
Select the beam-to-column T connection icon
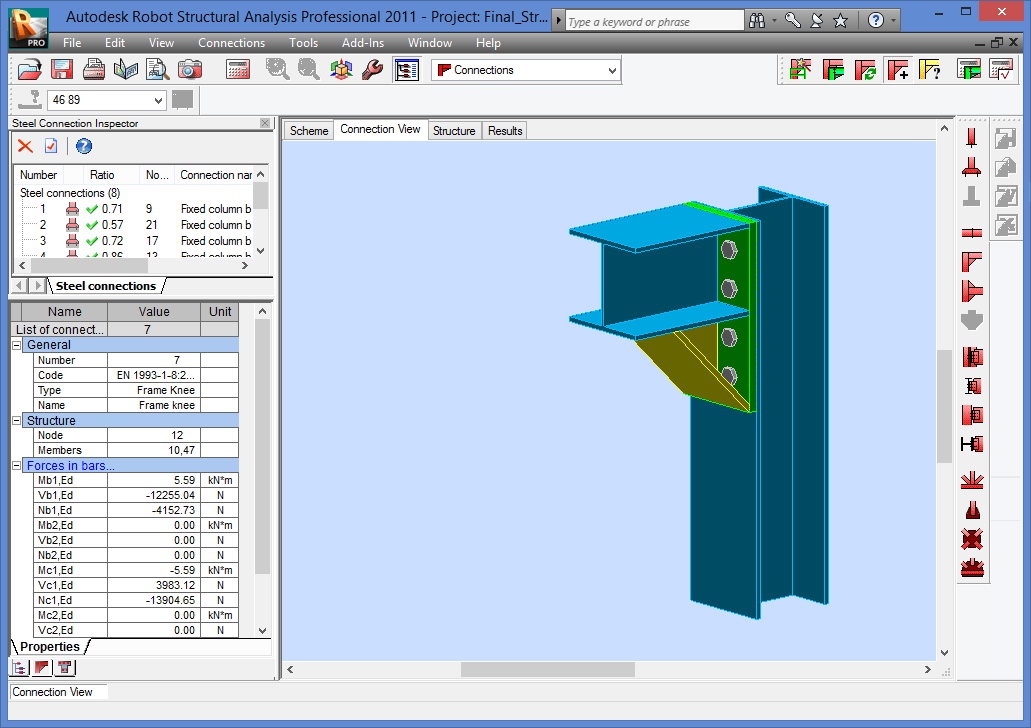(972, 291)
